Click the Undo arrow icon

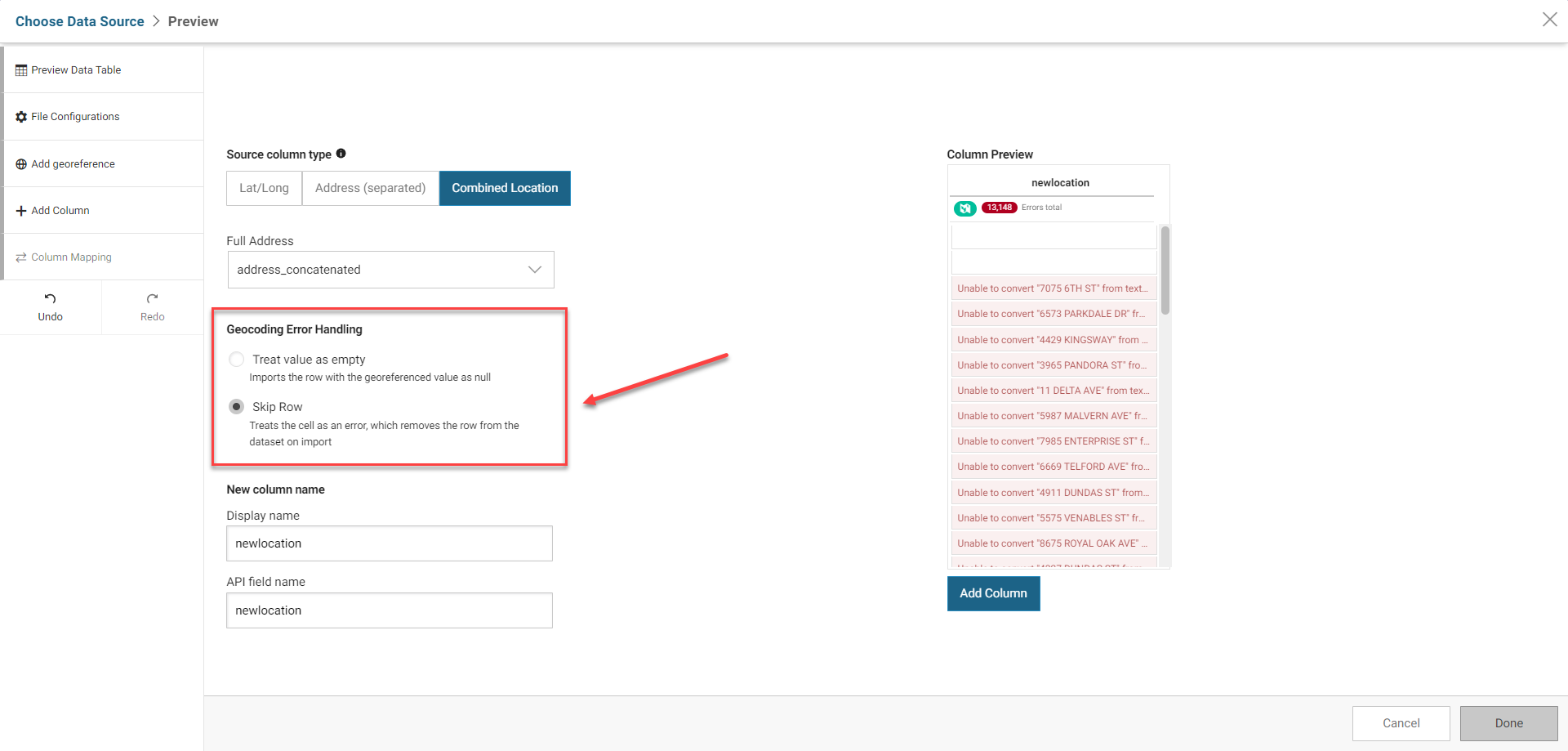pos(50,299)
